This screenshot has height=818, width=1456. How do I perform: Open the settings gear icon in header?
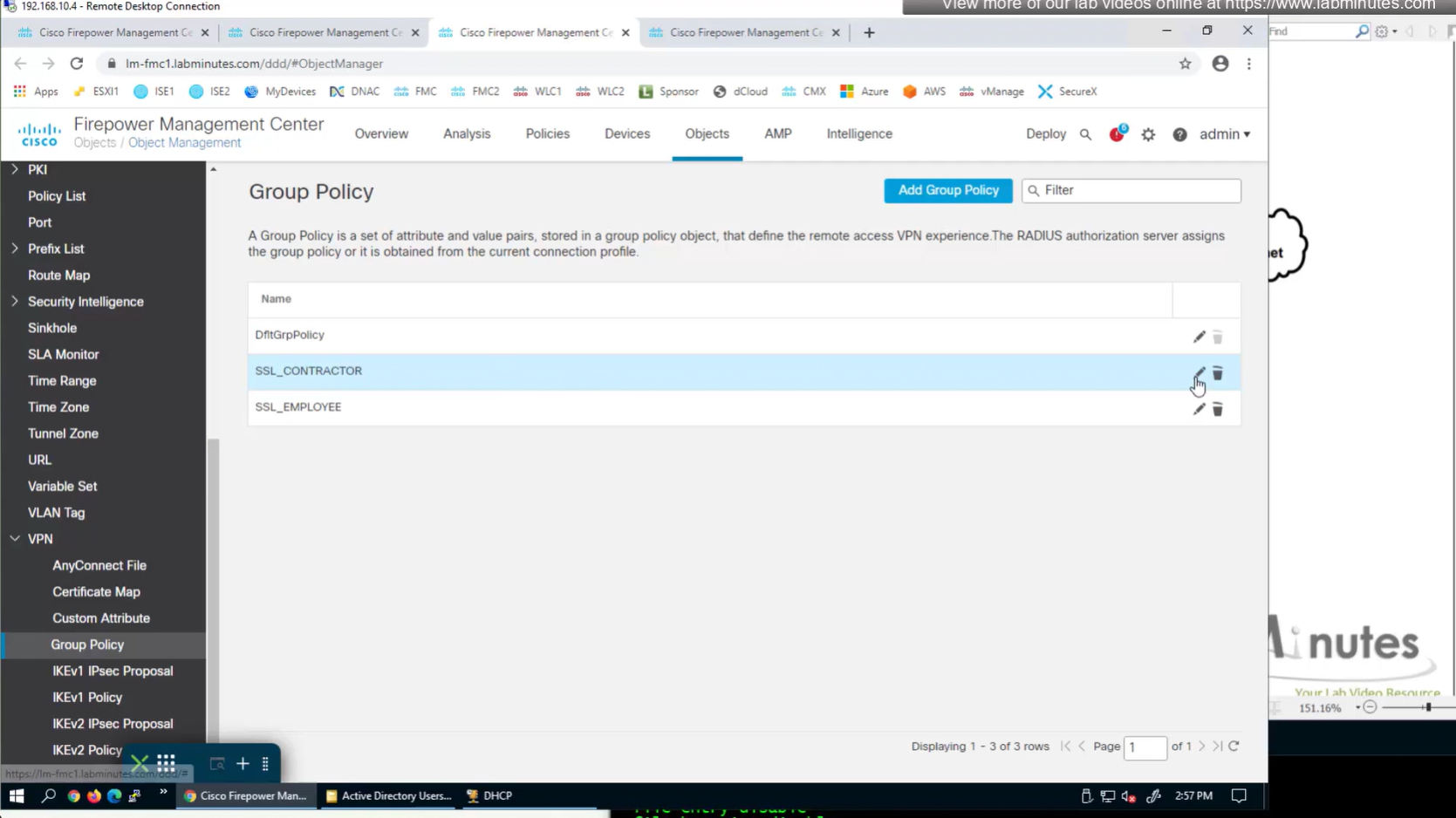click(1148, 134)
